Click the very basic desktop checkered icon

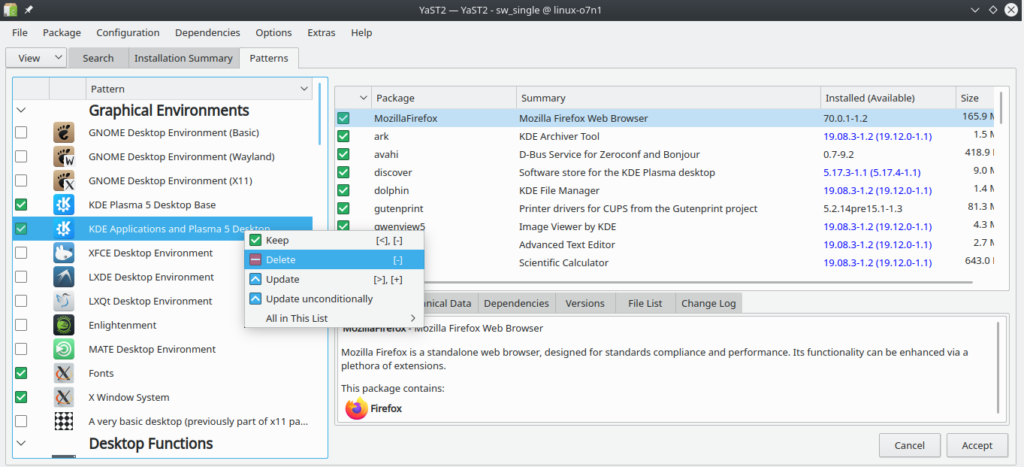(x=64, y=421)
